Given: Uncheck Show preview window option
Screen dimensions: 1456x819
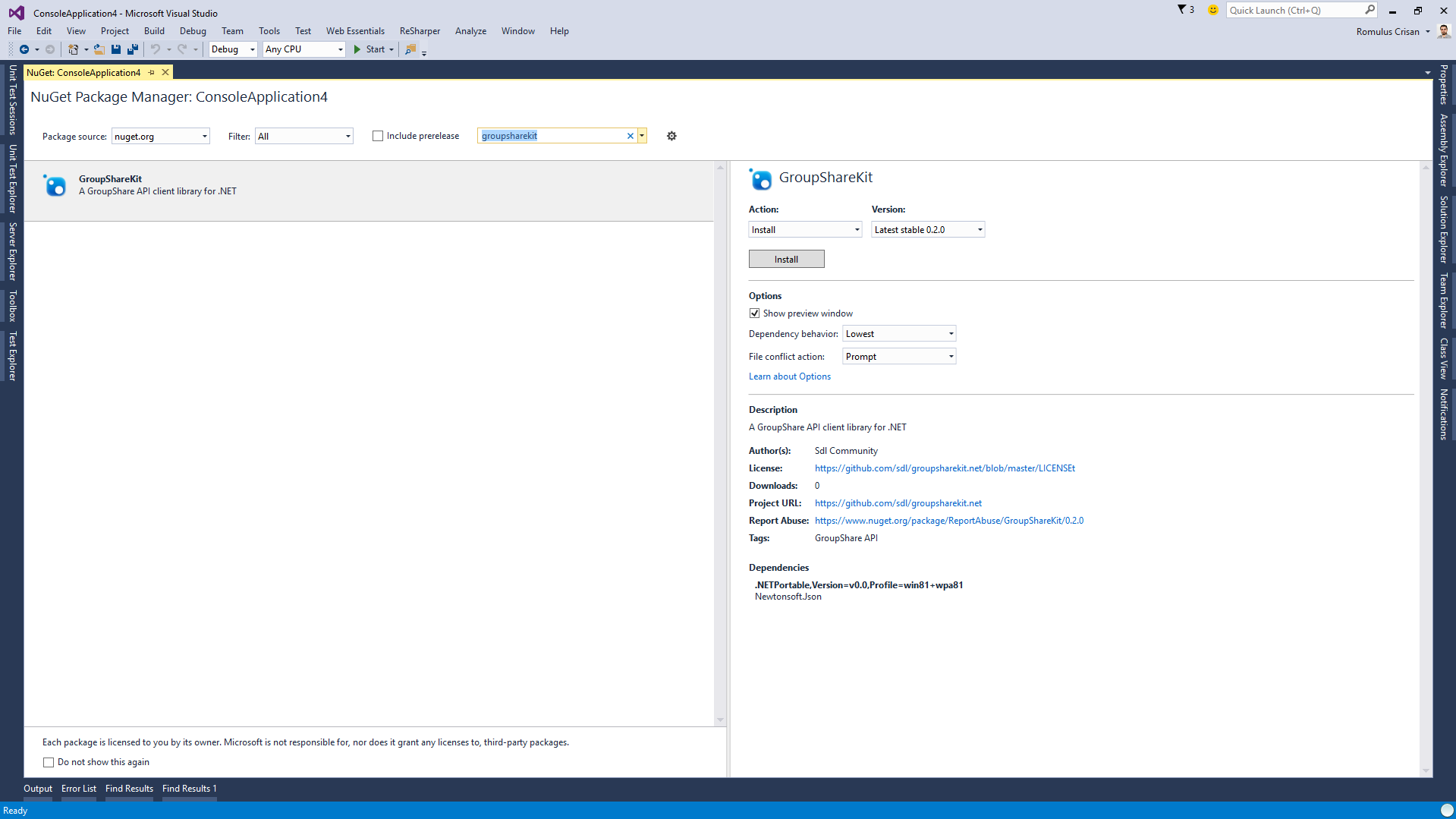Looking at the screenshot, I should (754, 313).
